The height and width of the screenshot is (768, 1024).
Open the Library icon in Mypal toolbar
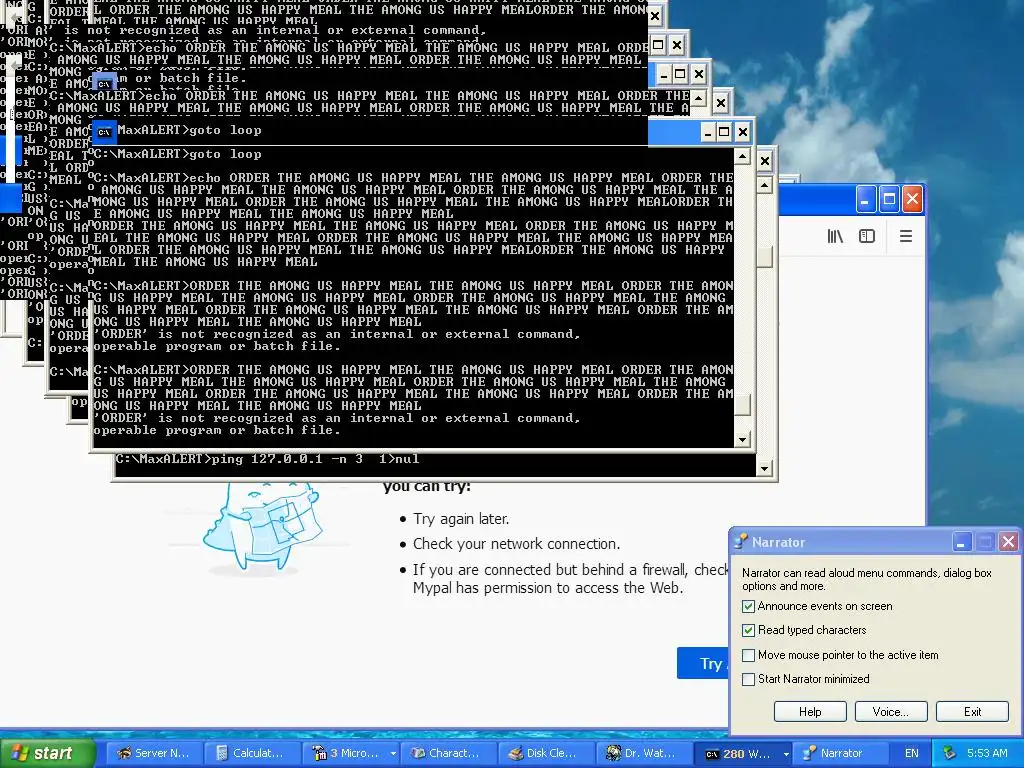click(x=835, y=236)
